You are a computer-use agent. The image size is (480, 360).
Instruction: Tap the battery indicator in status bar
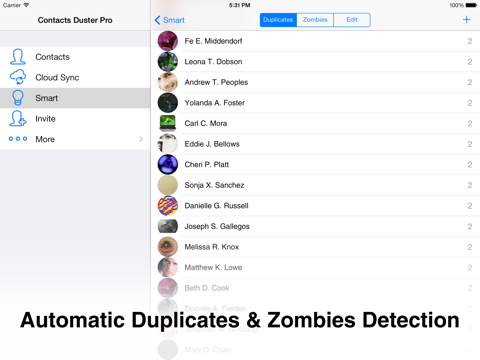coord(471,5)
